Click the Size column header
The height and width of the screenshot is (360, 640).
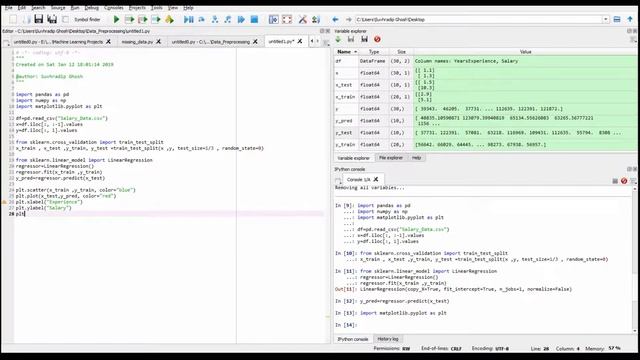tap(401, 52)
